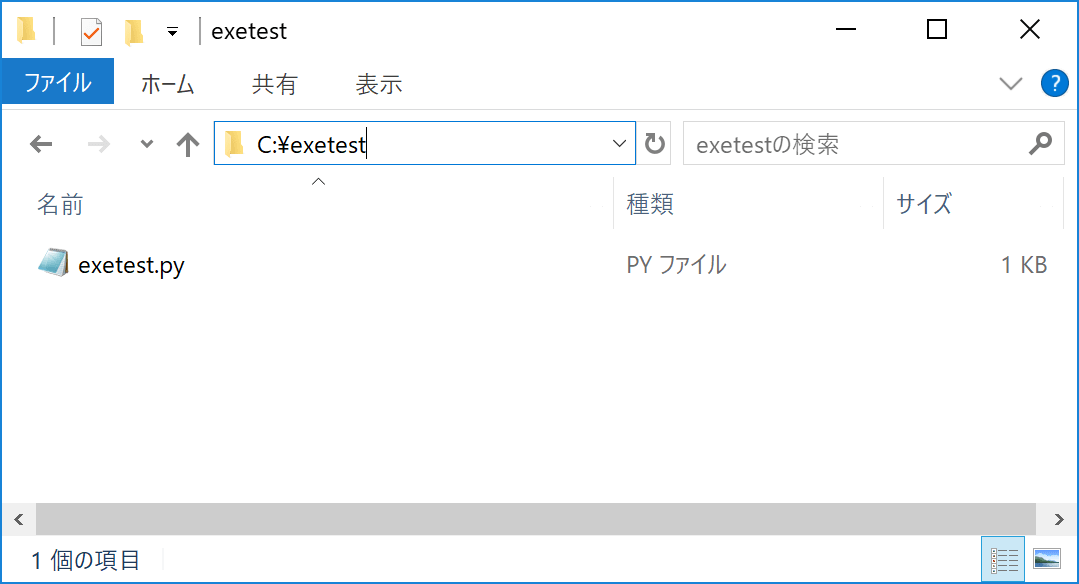Open the Customize Quick Access Toolbar dropdown arrow
The image size is (1079, 584).
pyautogui.click(x=172, y=32)
